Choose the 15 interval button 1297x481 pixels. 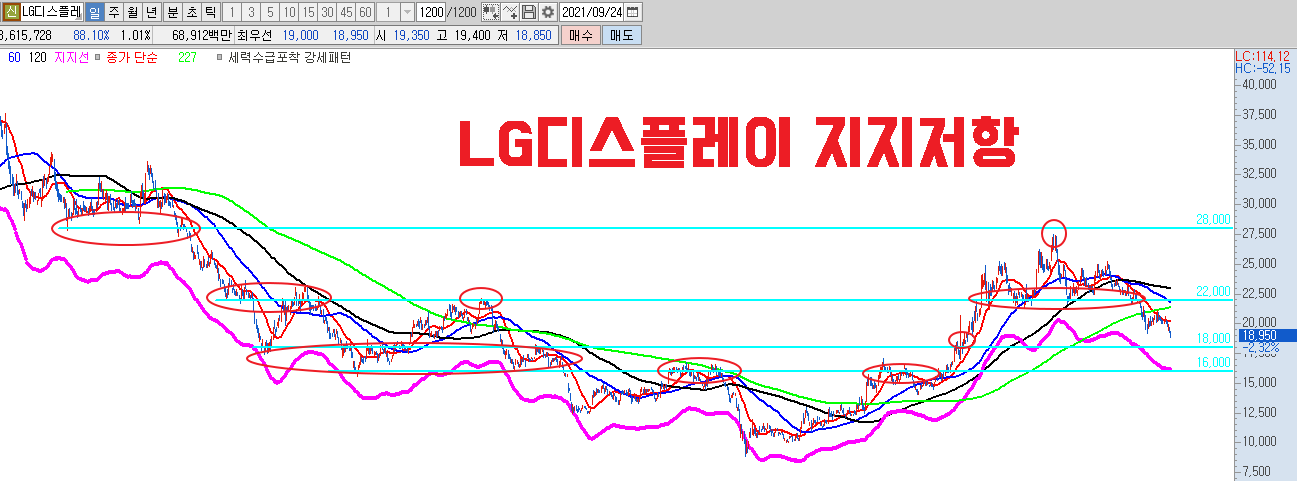point(307,13)
